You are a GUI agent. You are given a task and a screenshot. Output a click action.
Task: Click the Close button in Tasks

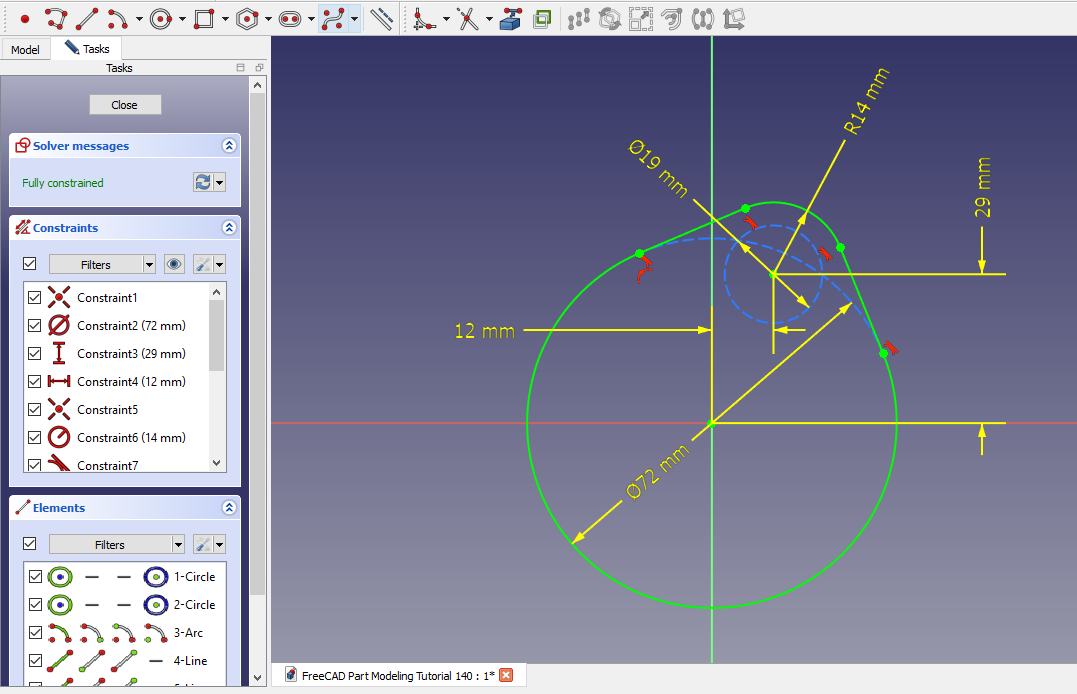point(125,105)
